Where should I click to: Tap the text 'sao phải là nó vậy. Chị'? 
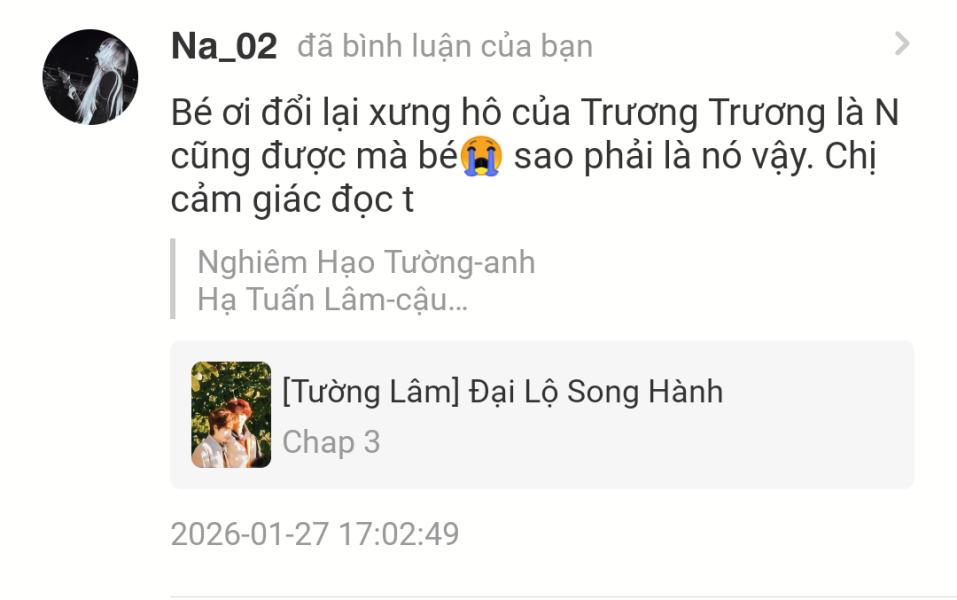695,157
